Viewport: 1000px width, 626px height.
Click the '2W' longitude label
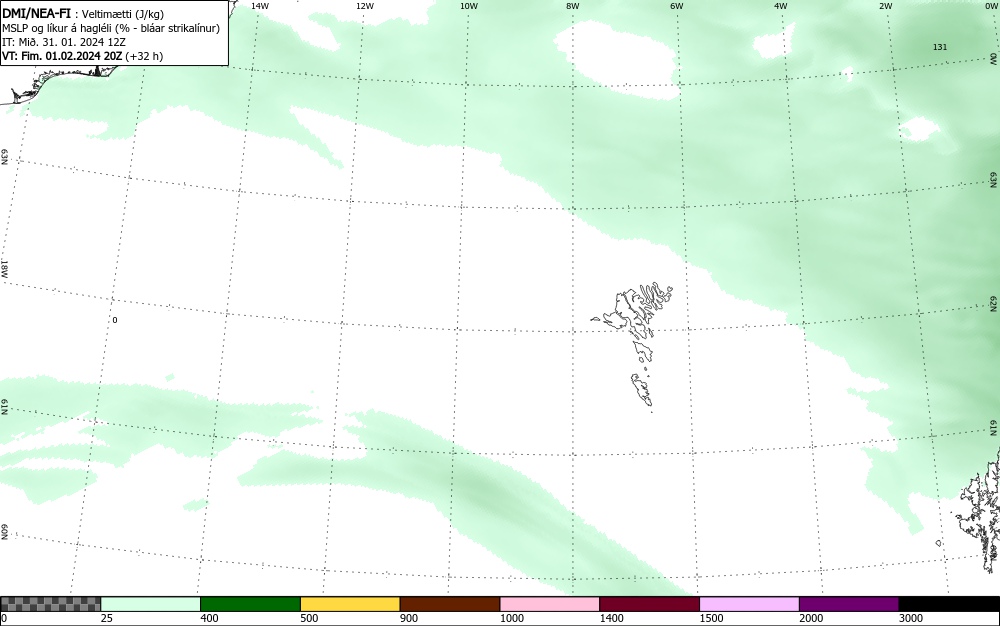pos(886,6)
